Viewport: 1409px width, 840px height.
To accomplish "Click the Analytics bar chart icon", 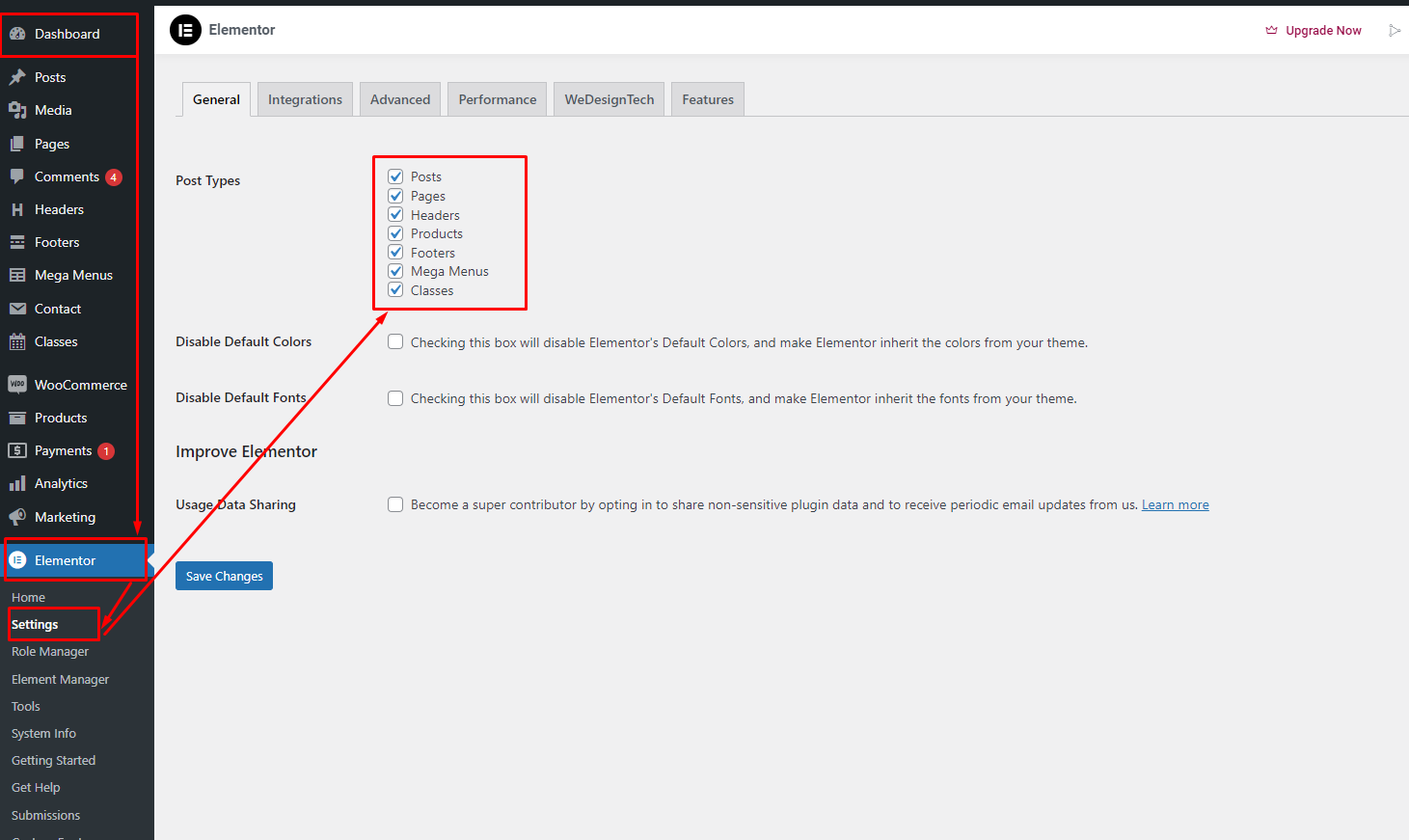I will pyautogui.click(x=17, y=483).
